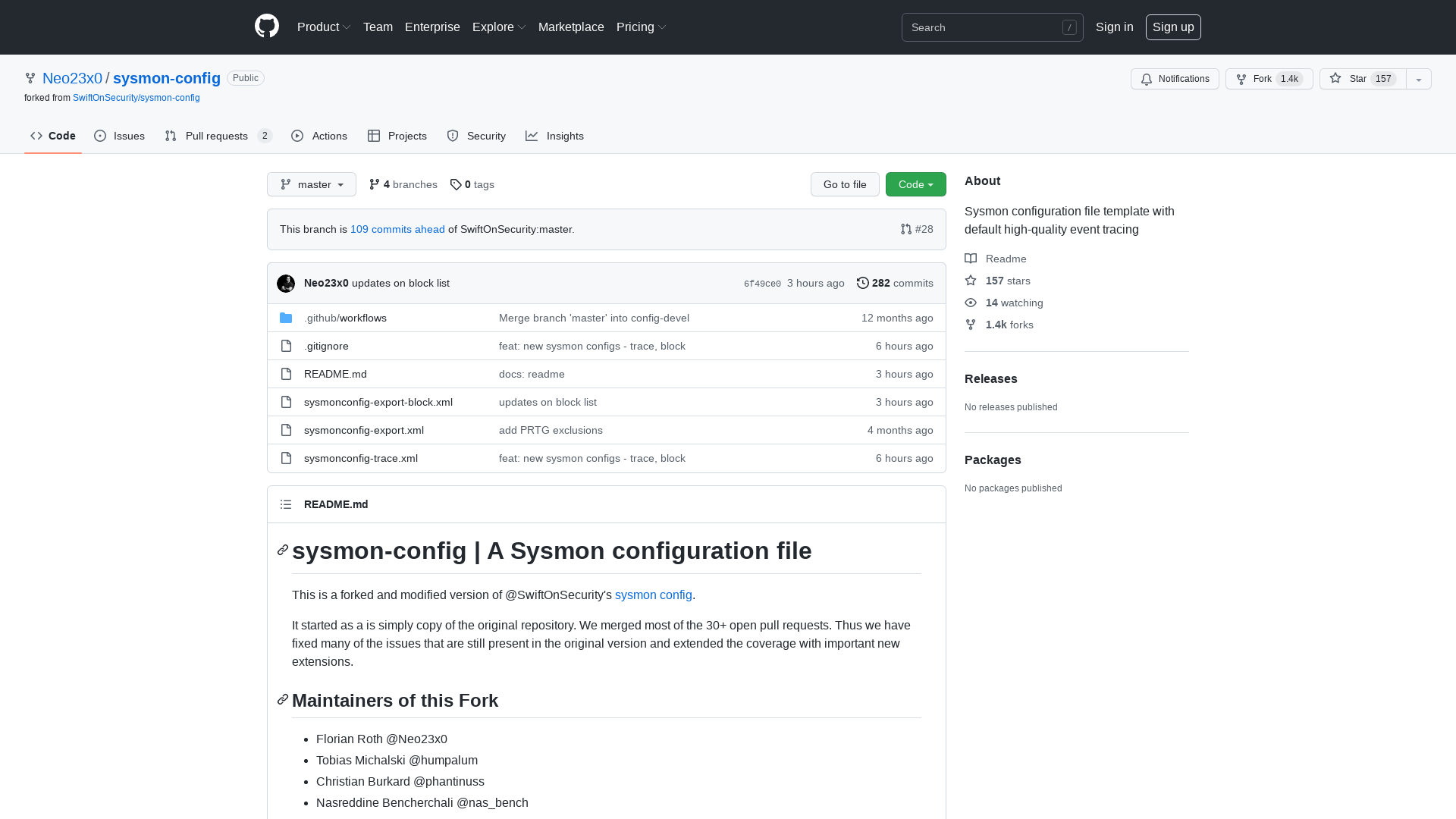This screenshot has width=1456, height=819.
Task: Click the eye icon showing 14 watching
Action: point(971,303)
